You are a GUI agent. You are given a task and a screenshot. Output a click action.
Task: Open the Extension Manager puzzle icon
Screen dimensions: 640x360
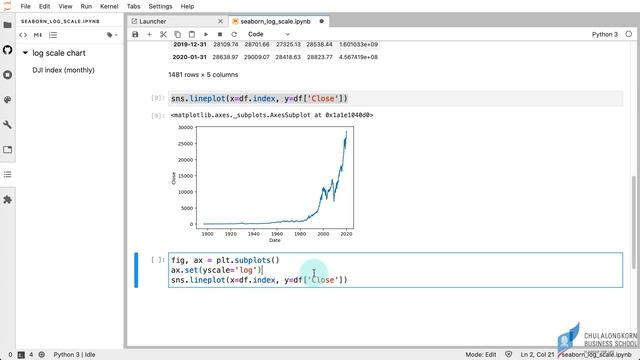tap(7, 200)
